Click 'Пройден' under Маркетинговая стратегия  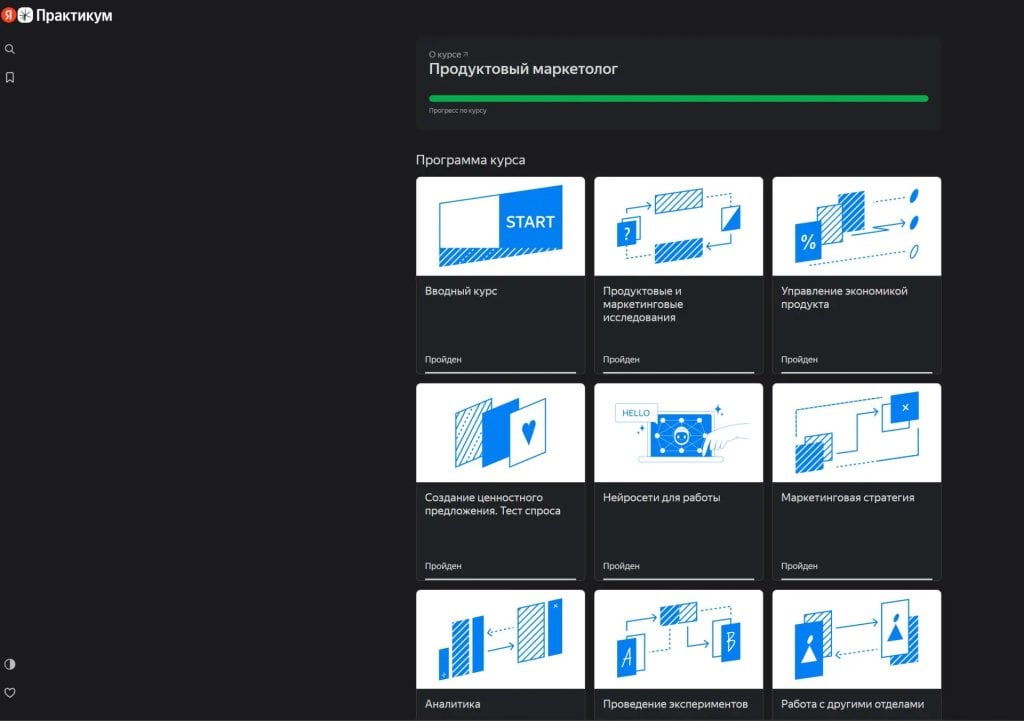click(799, 566)
